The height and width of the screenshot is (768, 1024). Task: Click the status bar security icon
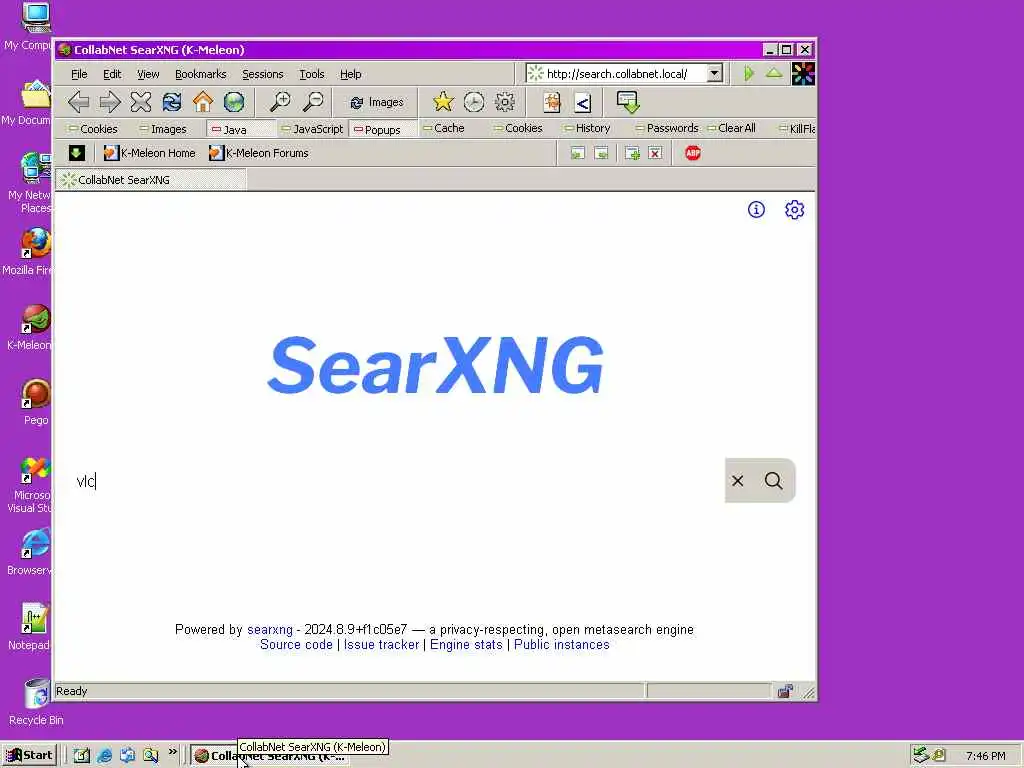click(x=786, y=691)
